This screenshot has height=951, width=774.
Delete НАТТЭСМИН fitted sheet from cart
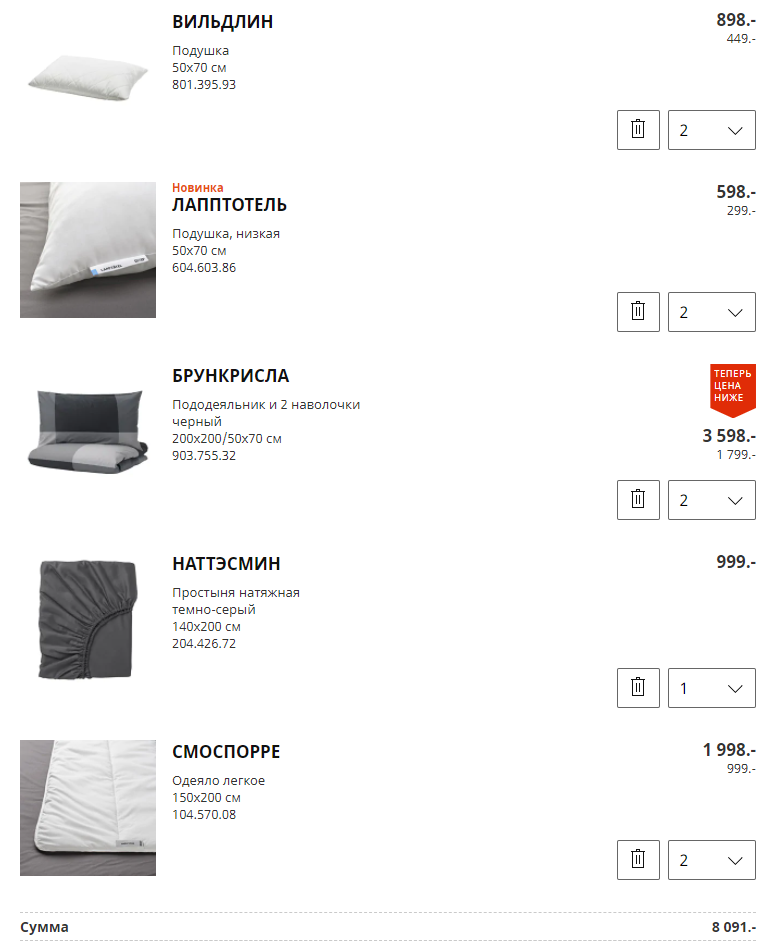coord(638,688)
